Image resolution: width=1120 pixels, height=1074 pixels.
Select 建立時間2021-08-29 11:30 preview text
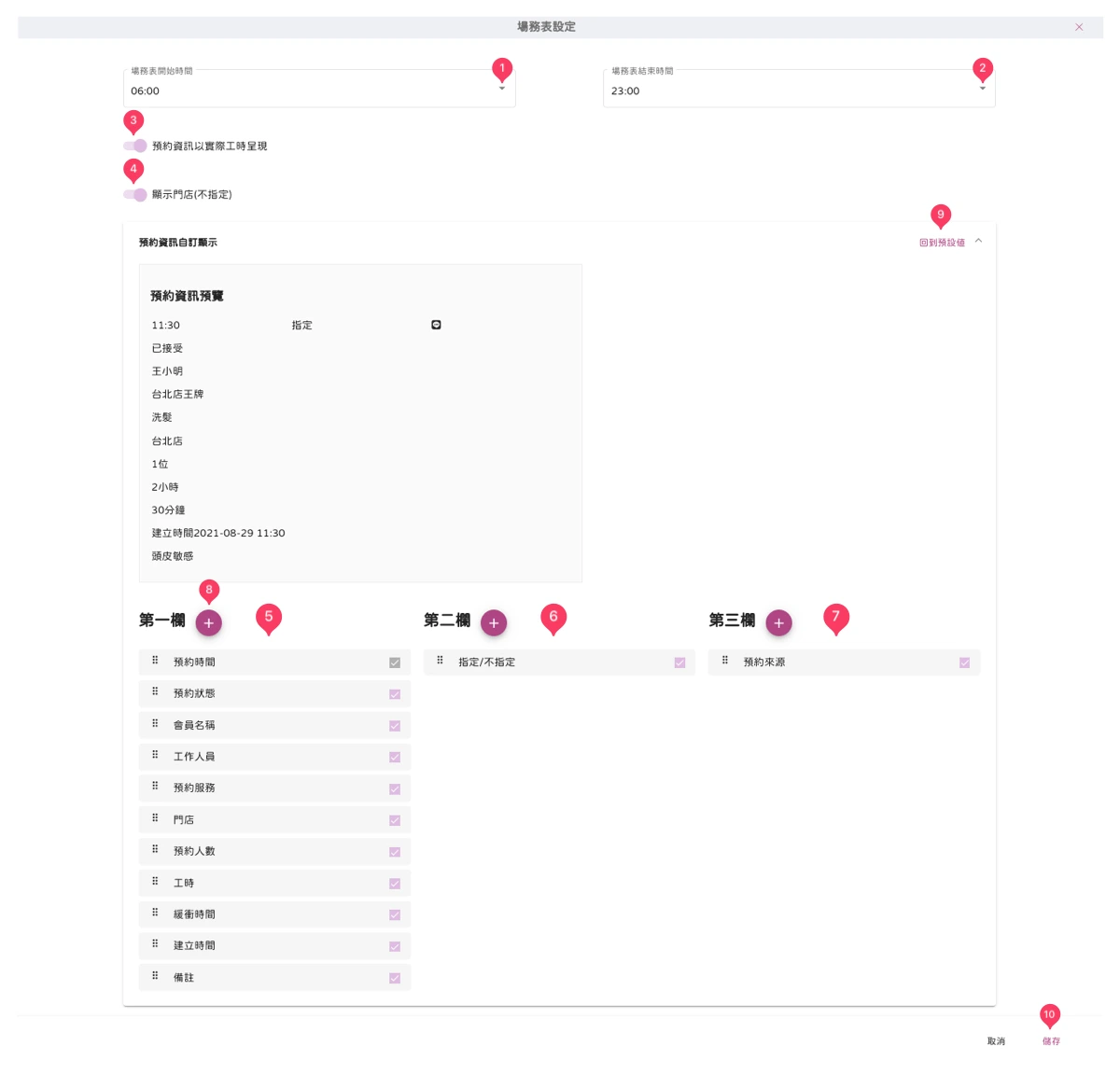coord(218,533)
